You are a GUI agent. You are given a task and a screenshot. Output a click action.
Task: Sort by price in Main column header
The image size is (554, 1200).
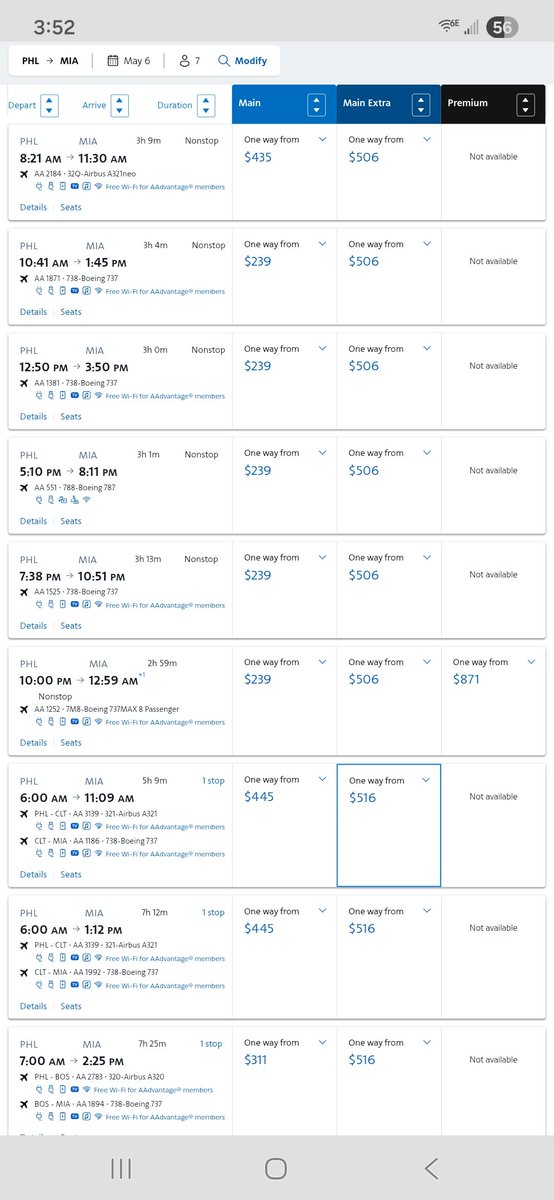[x=317, y=104]
